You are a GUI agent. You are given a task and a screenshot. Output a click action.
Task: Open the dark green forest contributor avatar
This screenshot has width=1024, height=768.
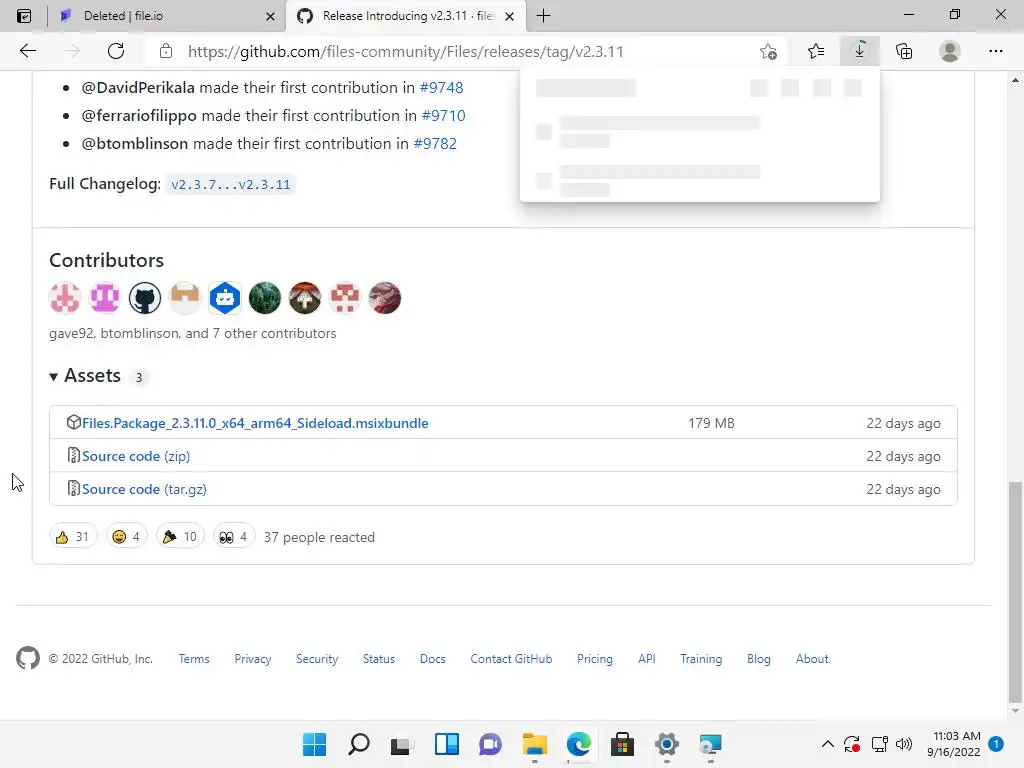pos(264,298)
